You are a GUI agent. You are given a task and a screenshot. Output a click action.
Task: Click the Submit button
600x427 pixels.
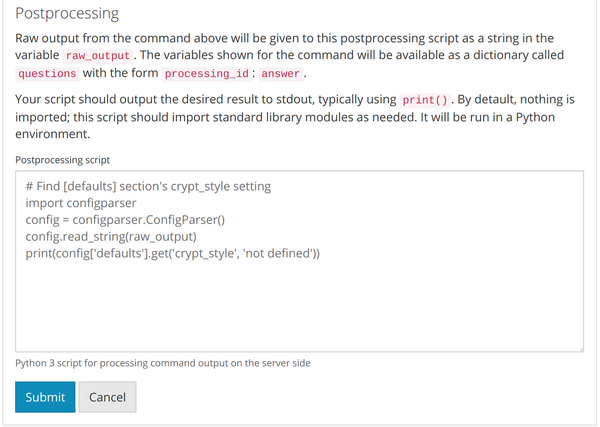click(45, 397)
